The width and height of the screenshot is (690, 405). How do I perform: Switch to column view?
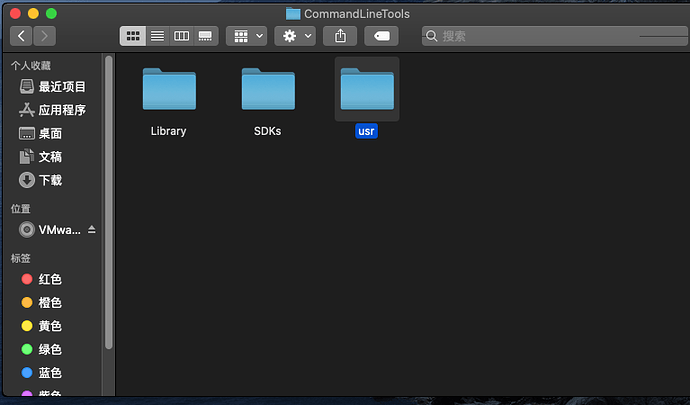point(181,36)
